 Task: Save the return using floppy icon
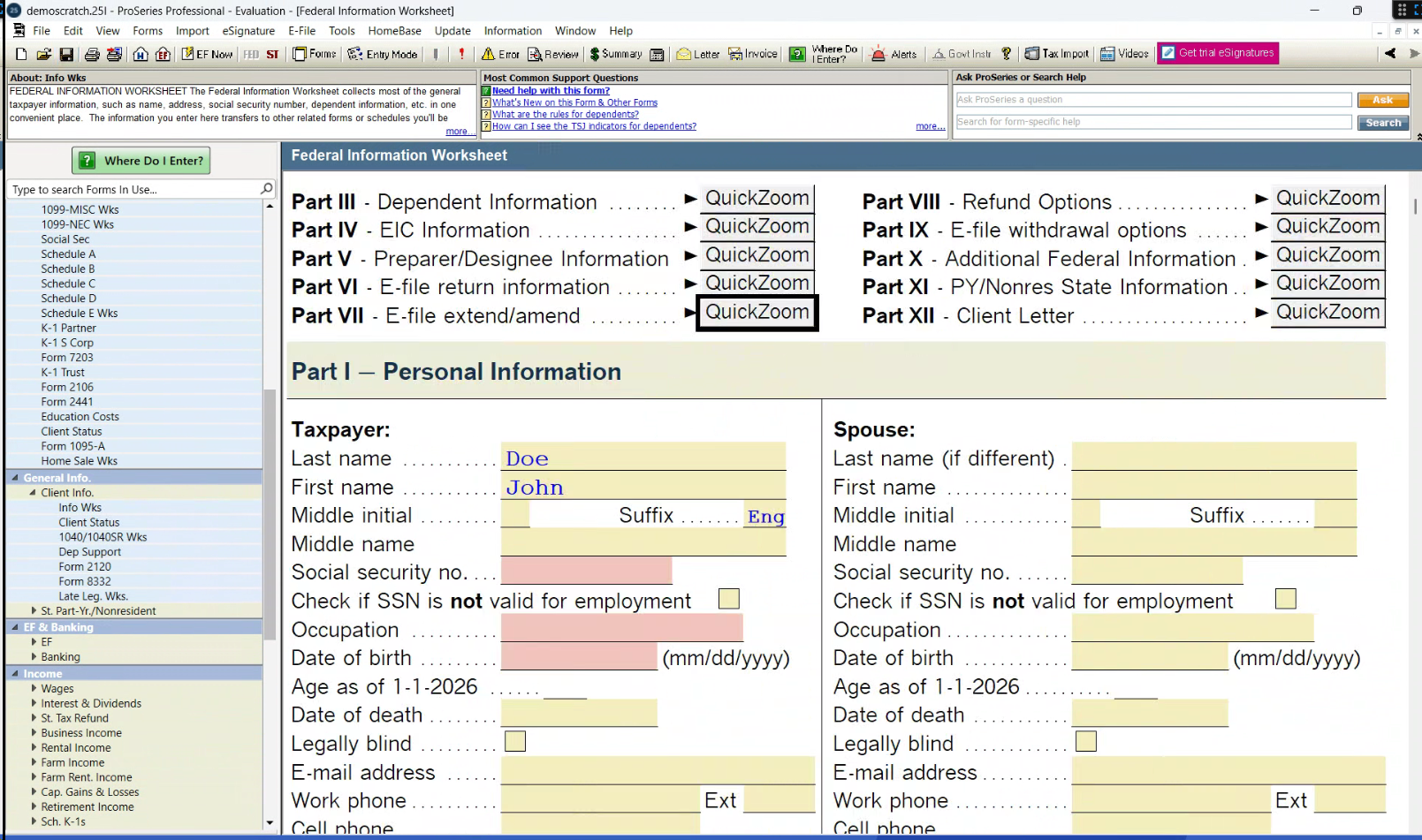tap(66, 54)
